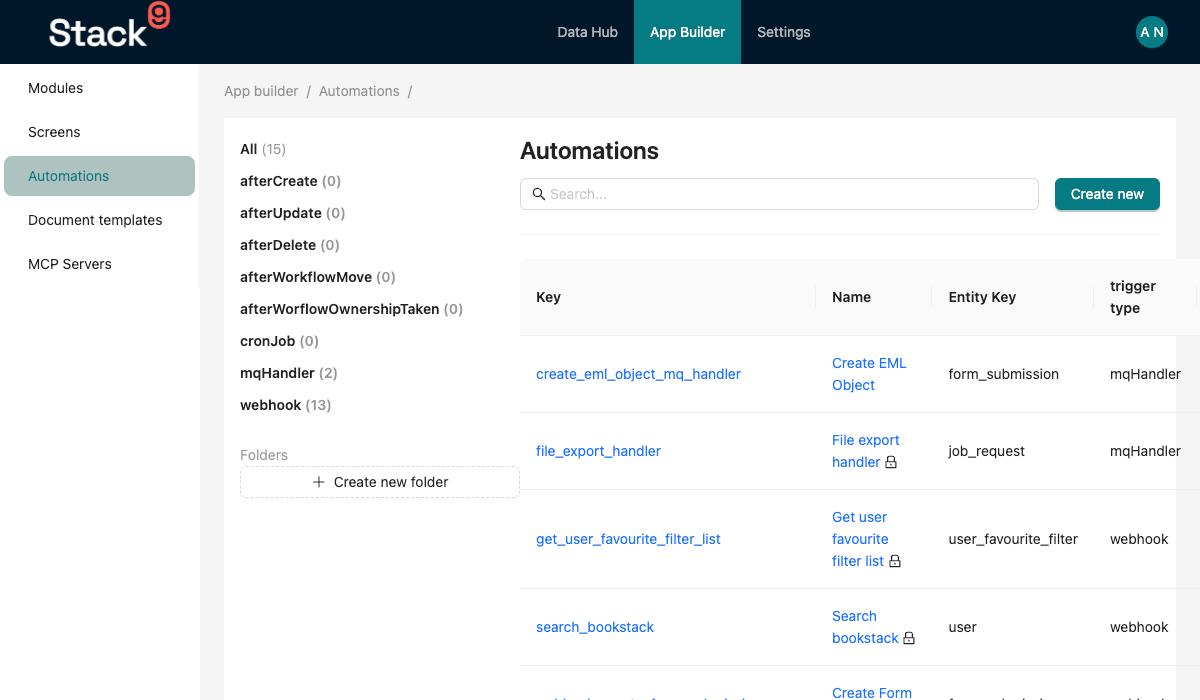Click mqHandler cell in create_eml_object_mq_handler row
Image resolution: width=1200 pixels, height=700 pixels.
(1145, 374)
